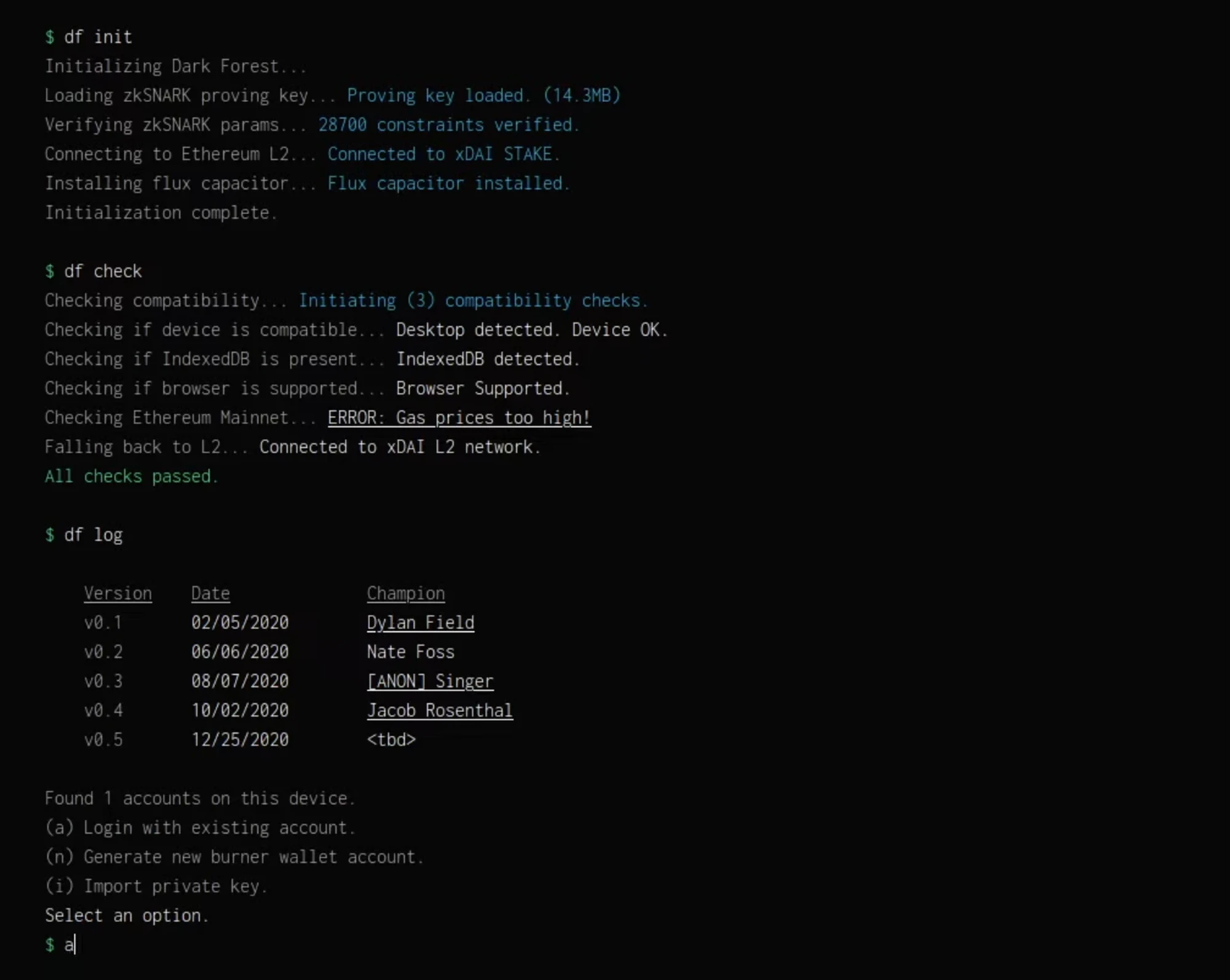This screenshot has height=980, width=1230.
Task: Click the 'Select an option' prompt text
Action: (x=126, y=915)
